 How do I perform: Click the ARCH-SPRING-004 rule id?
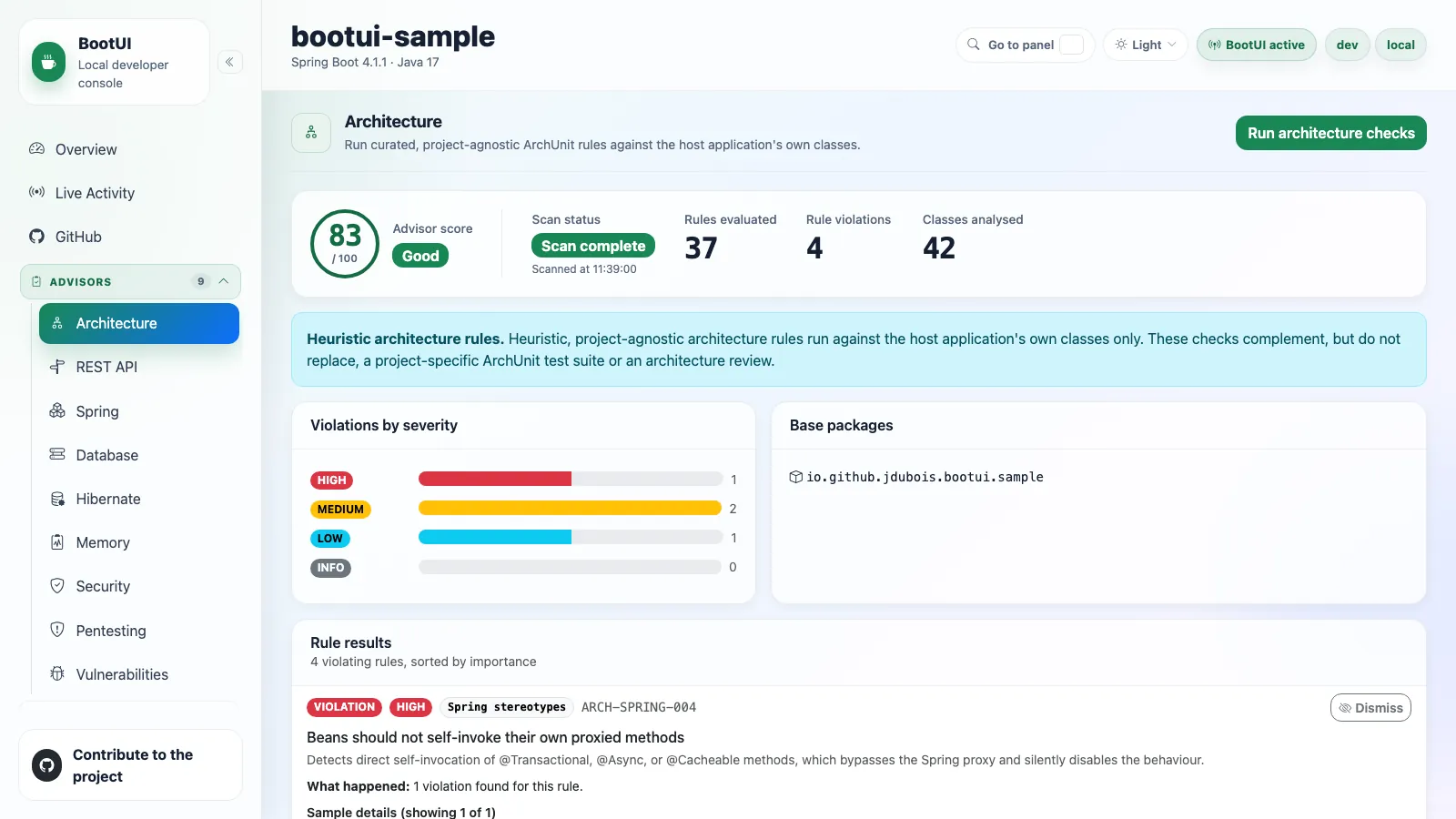pos(639,707)
